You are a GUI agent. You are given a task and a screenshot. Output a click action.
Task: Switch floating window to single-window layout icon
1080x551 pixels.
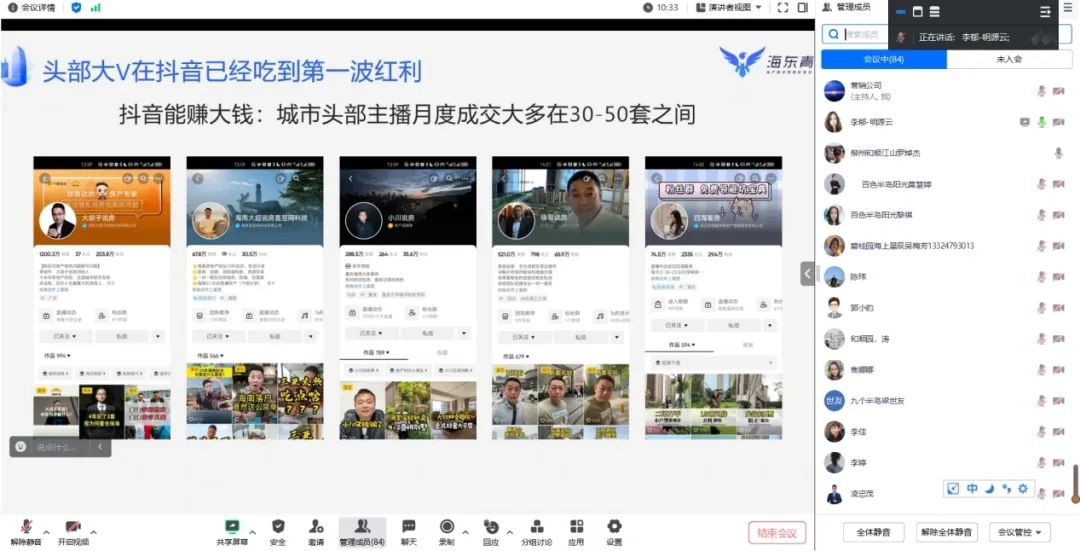[x=917, y=12]
